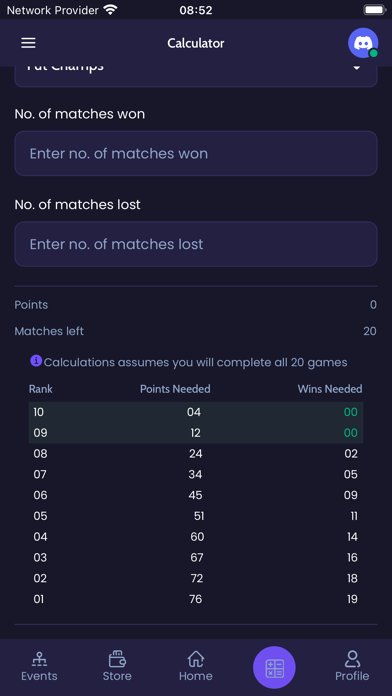This screenshot has width=392, height=696.
Task: Tap the Points Needed column header
Action: coord(175,389)
